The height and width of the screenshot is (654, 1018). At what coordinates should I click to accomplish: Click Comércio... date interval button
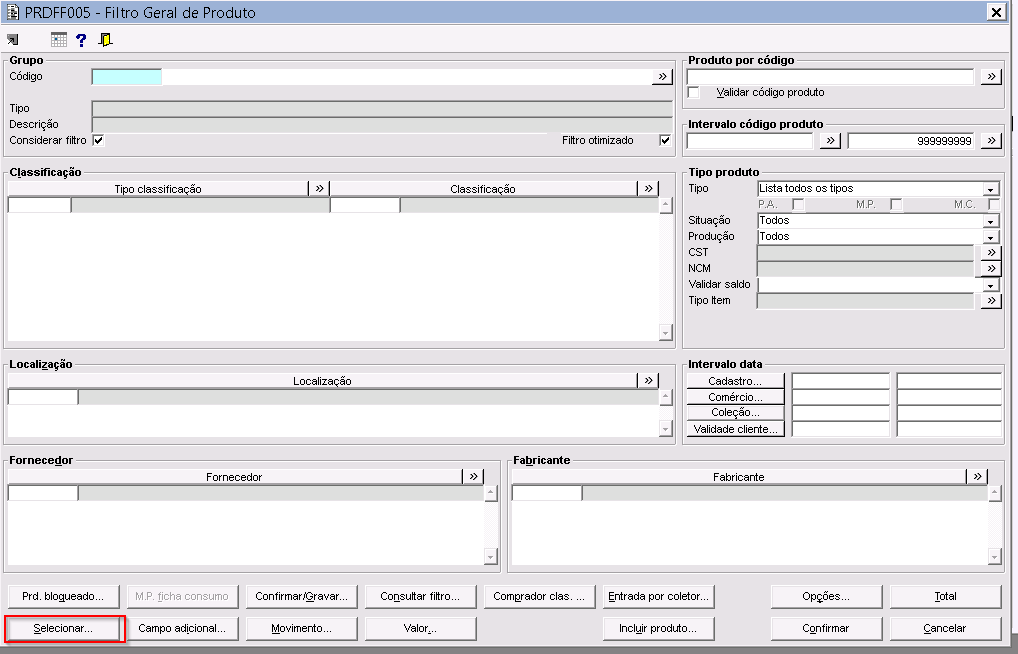pos(736,397)
